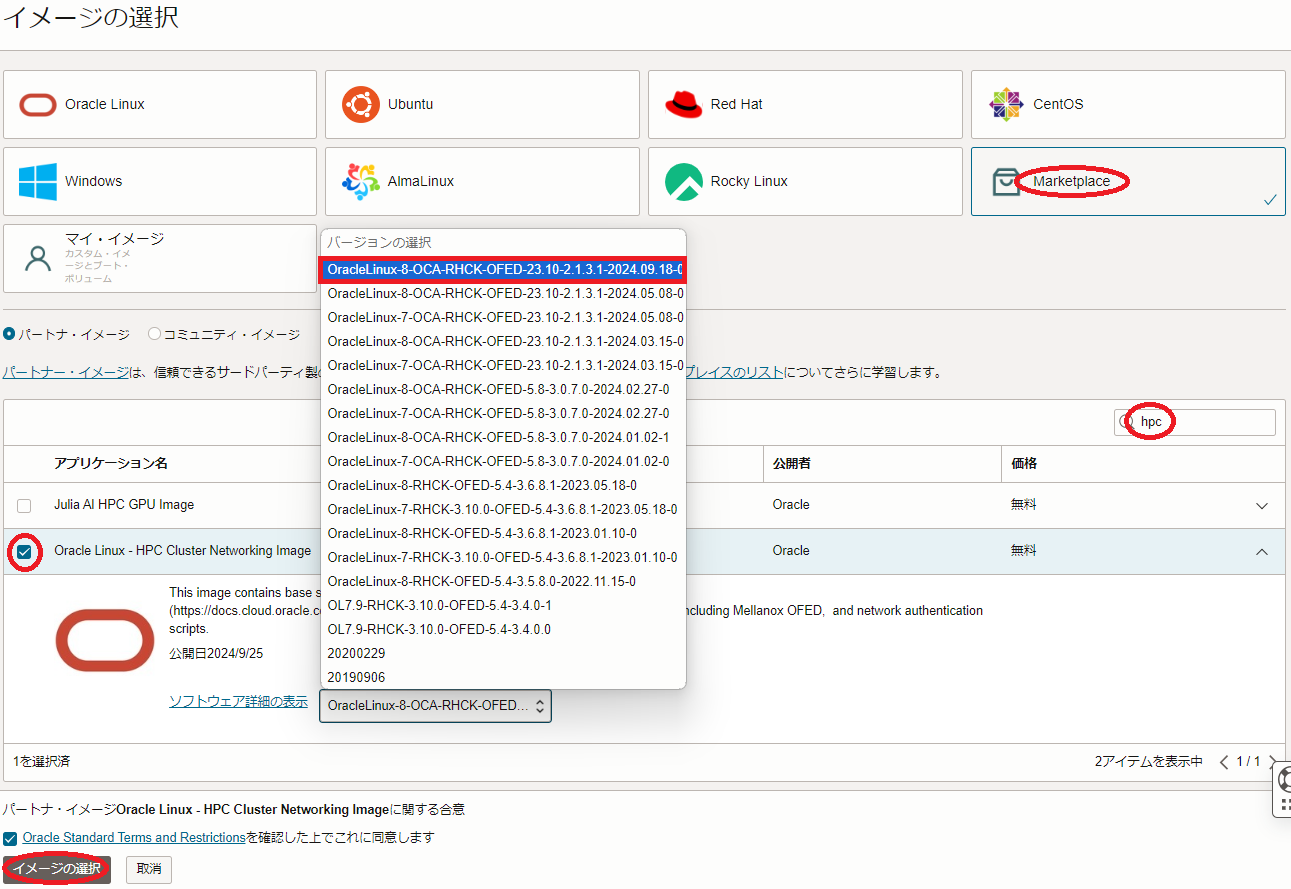Viewport: 1291px width, 889px height.
Task: Select the パートナ・イメージ radio button
Action: coord(9,334)
